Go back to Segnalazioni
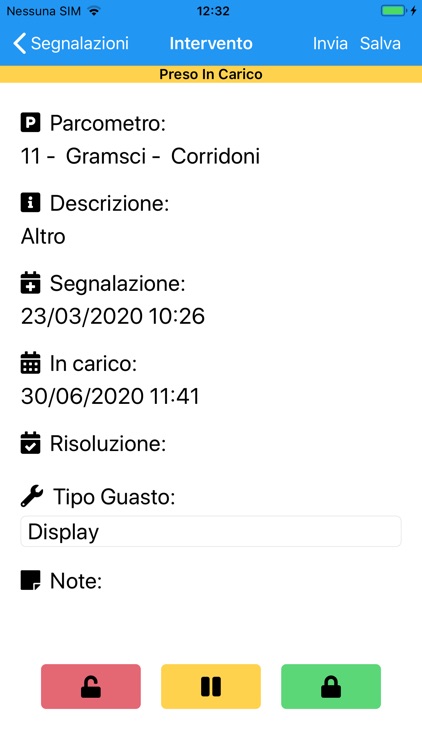Image resolution: width=422 pixels, height=750 pixels. point(71,44)
